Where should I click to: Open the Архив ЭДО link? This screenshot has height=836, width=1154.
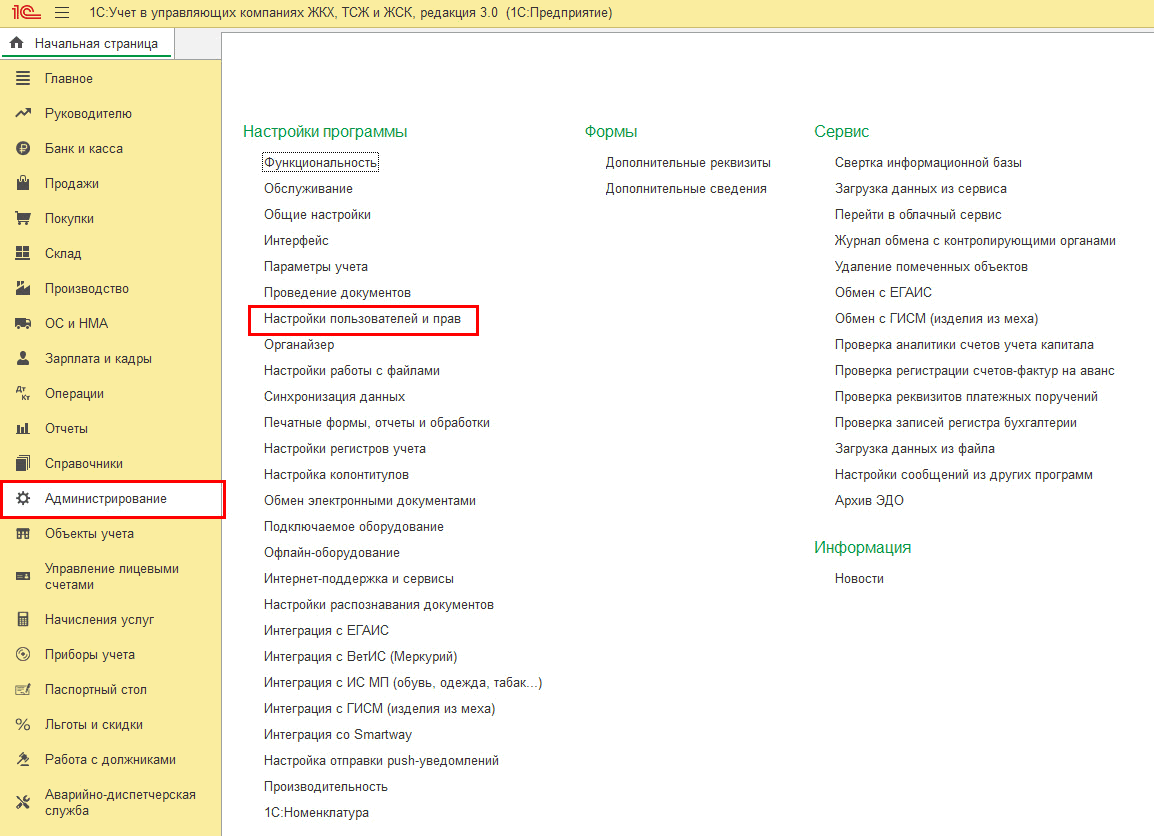point(869,500)
